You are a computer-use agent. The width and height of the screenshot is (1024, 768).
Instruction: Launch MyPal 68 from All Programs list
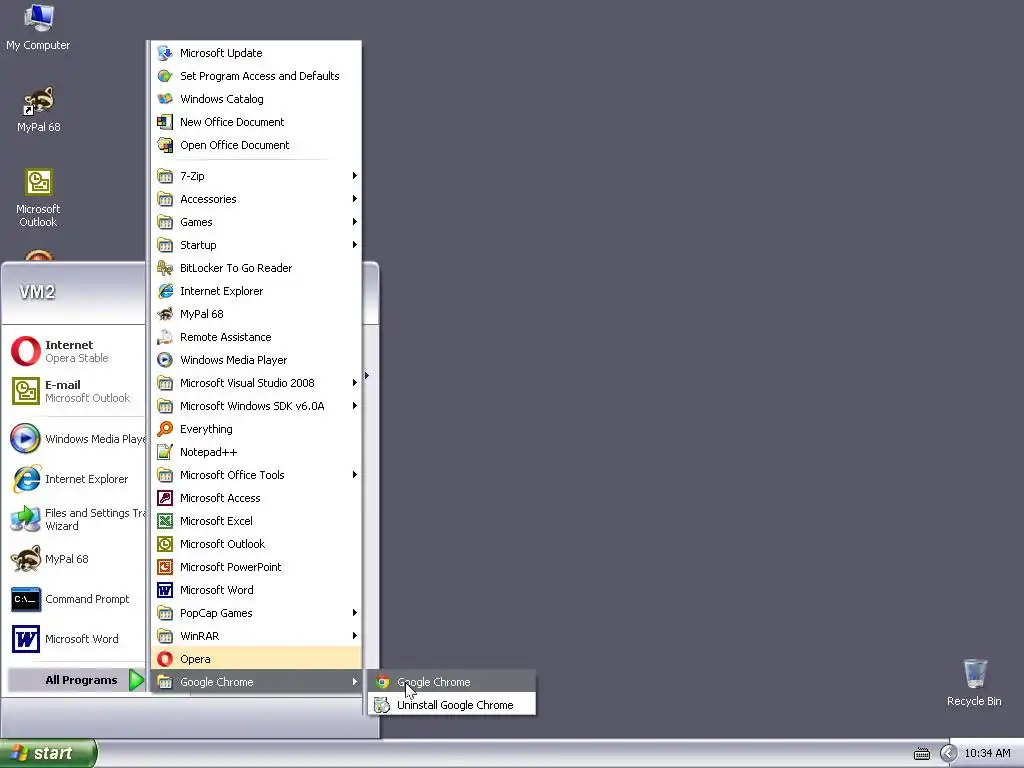click(256, 314)
